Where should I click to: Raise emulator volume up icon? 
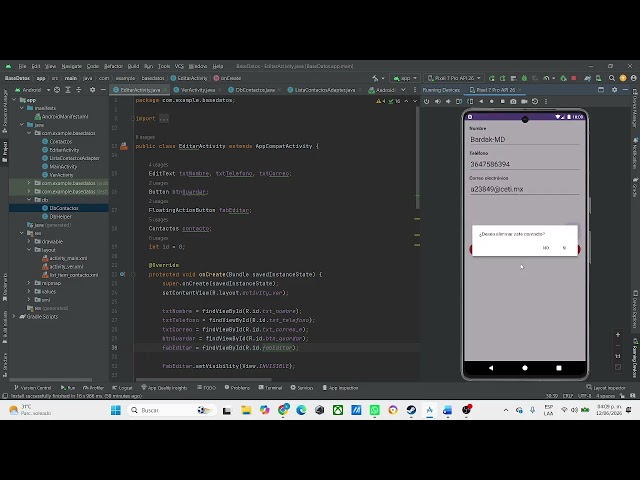point(438,101)
